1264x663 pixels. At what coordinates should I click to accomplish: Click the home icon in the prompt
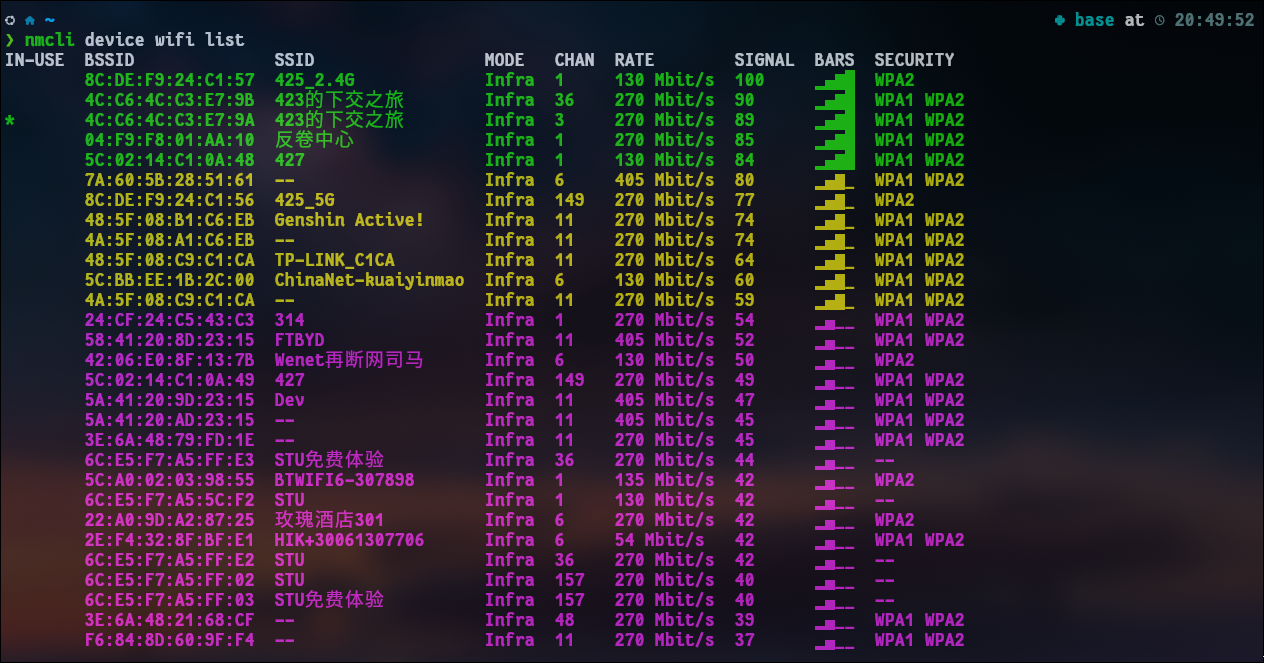[29, 20]
